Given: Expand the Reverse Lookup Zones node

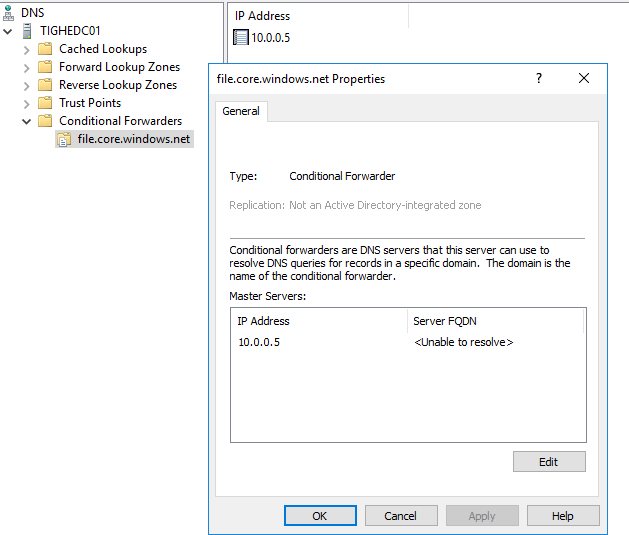Looking at the screenshot, I should (27, 85).
